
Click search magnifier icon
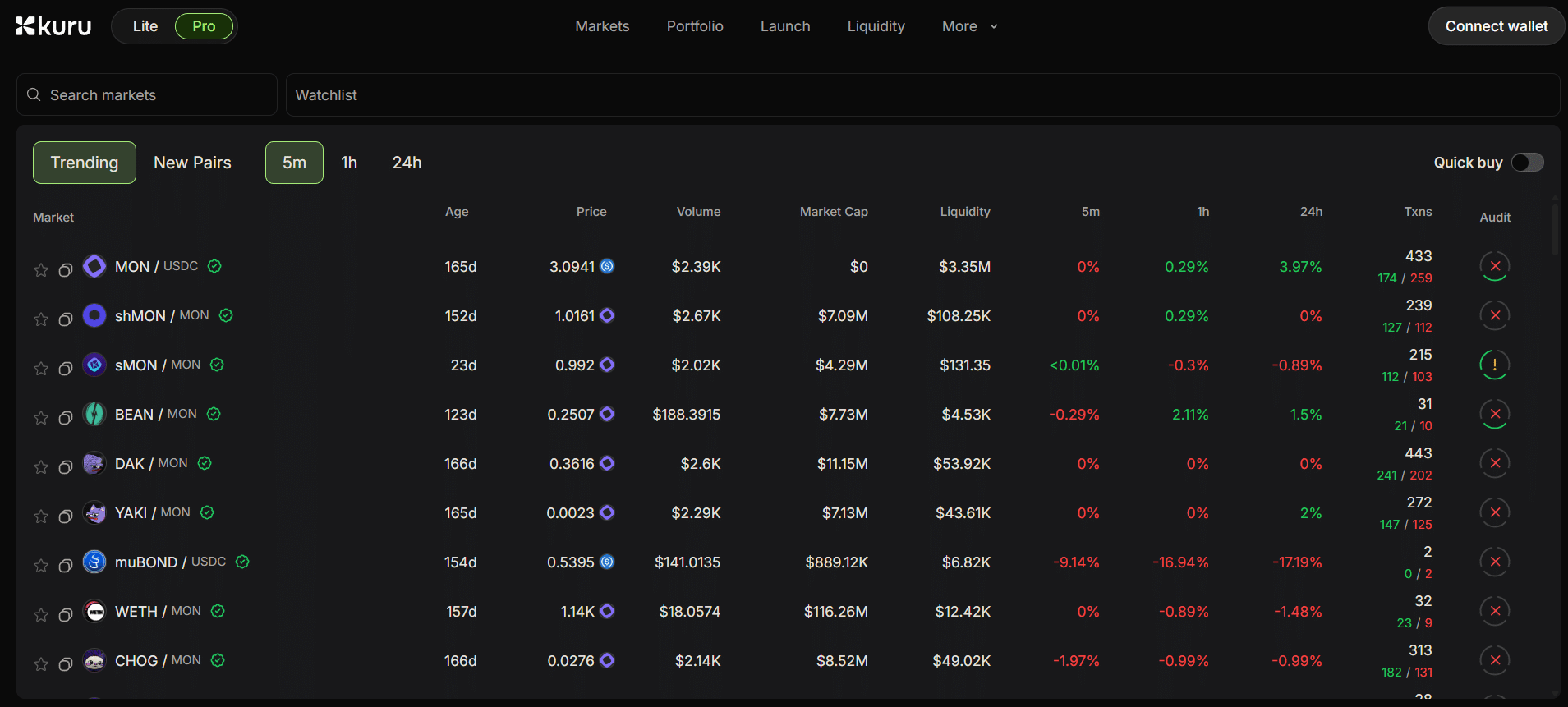point(34,94)
